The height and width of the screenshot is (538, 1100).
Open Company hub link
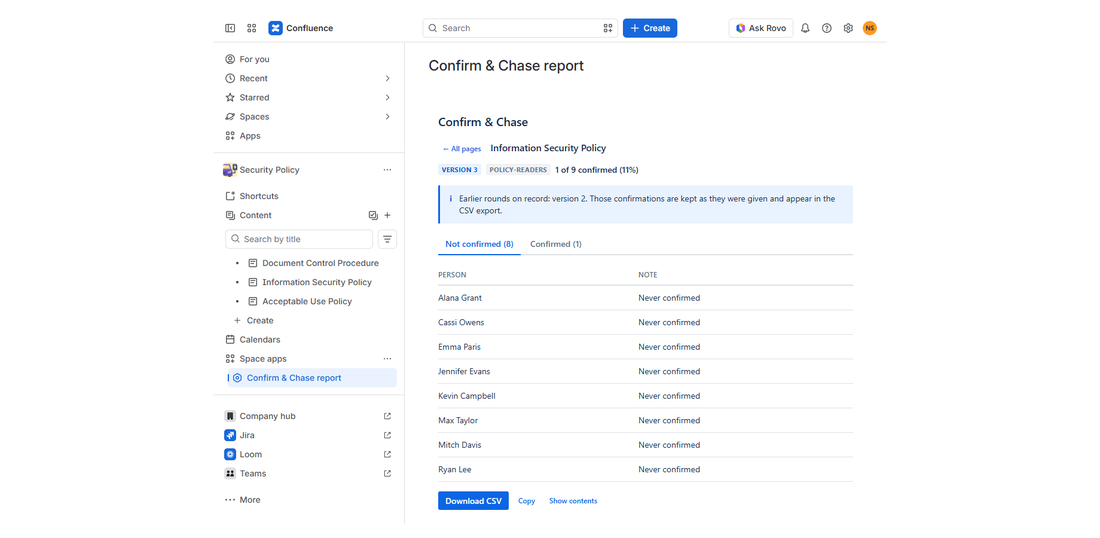point(267,416)
